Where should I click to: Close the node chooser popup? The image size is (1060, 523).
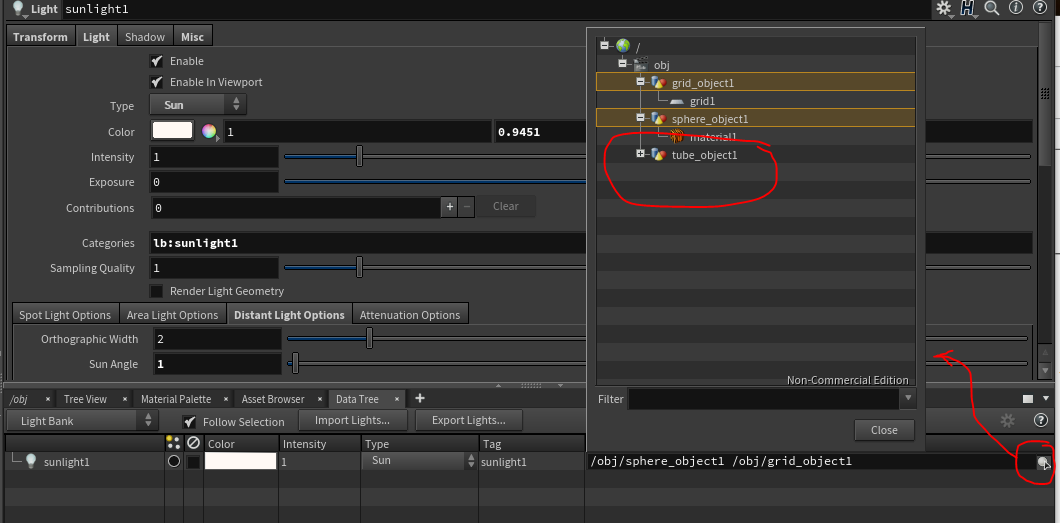pyautogui.click(x=884, y=430)
